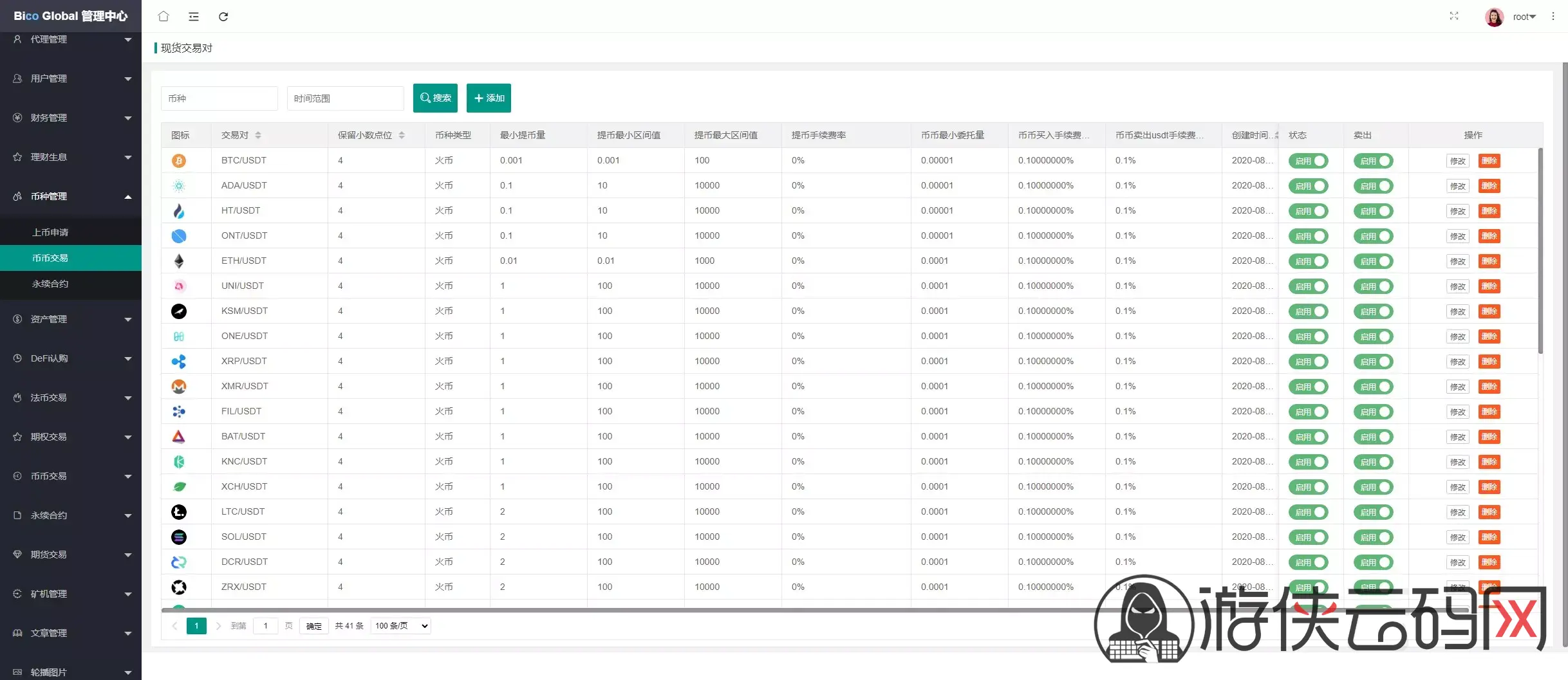
Task: Open the three-dot more options menu
Action: (1553, 17)
